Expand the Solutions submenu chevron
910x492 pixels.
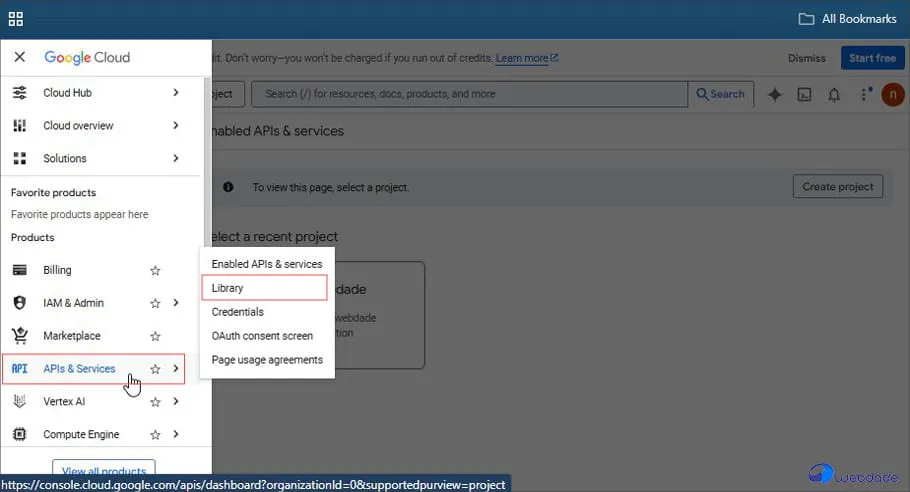pyautogui.click(x=176, y=159)
